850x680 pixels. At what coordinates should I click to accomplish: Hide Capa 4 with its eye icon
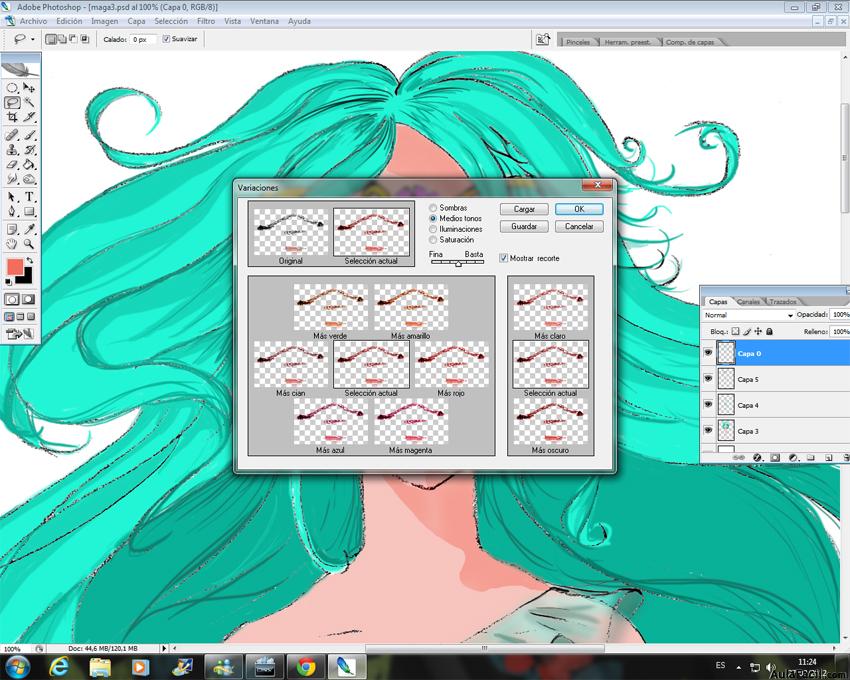[708, 405]
